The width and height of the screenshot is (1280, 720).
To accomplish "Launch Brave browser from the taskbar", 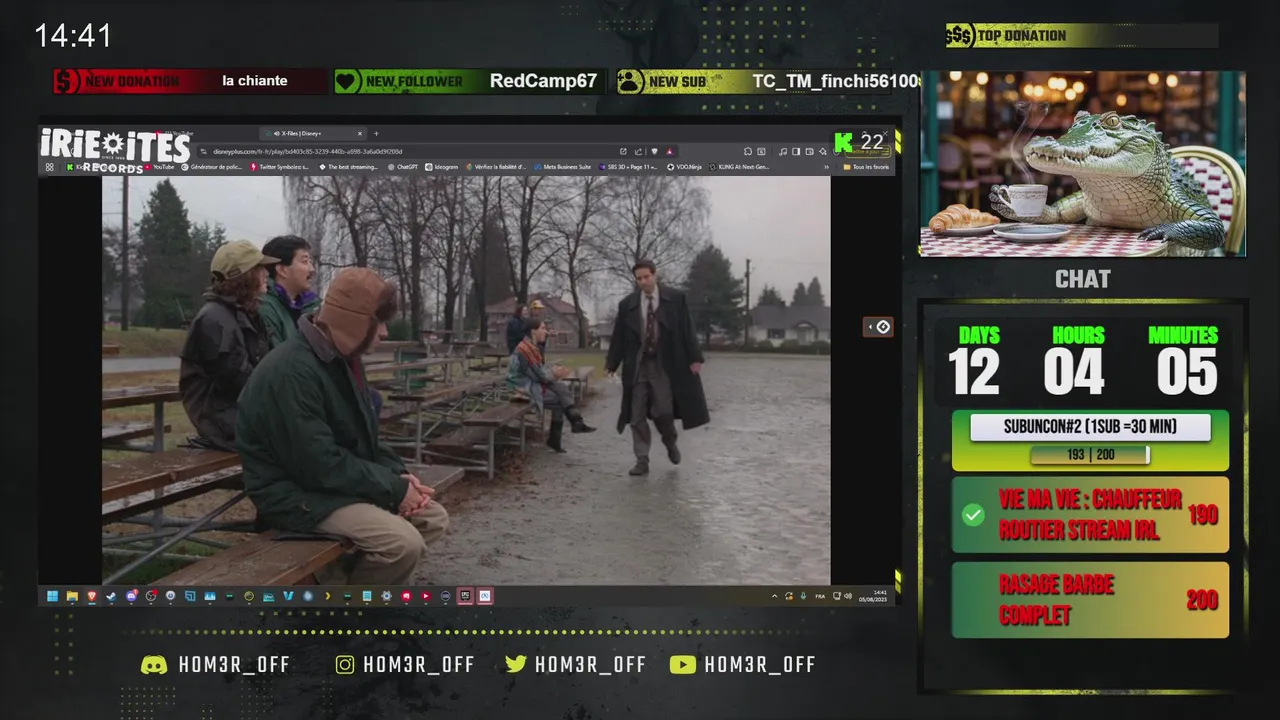I will (x=92, y=596).
